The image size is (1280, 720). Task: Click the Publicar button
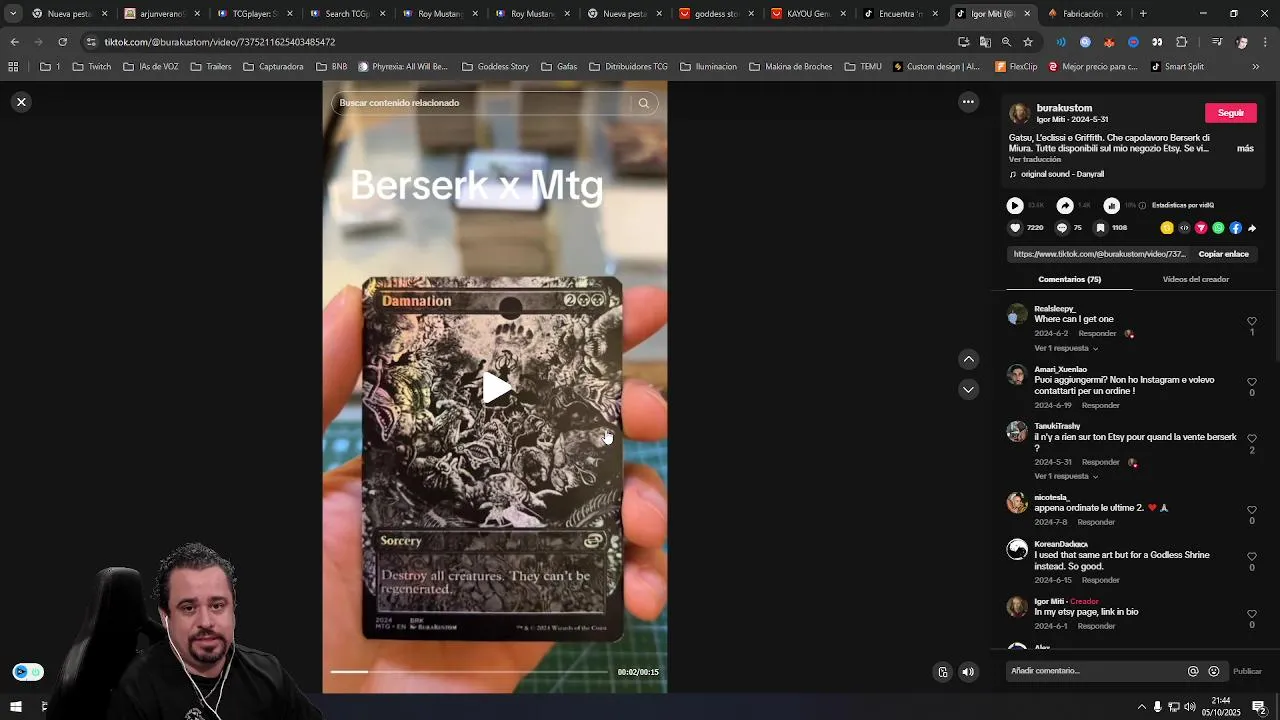[1247, 671]
